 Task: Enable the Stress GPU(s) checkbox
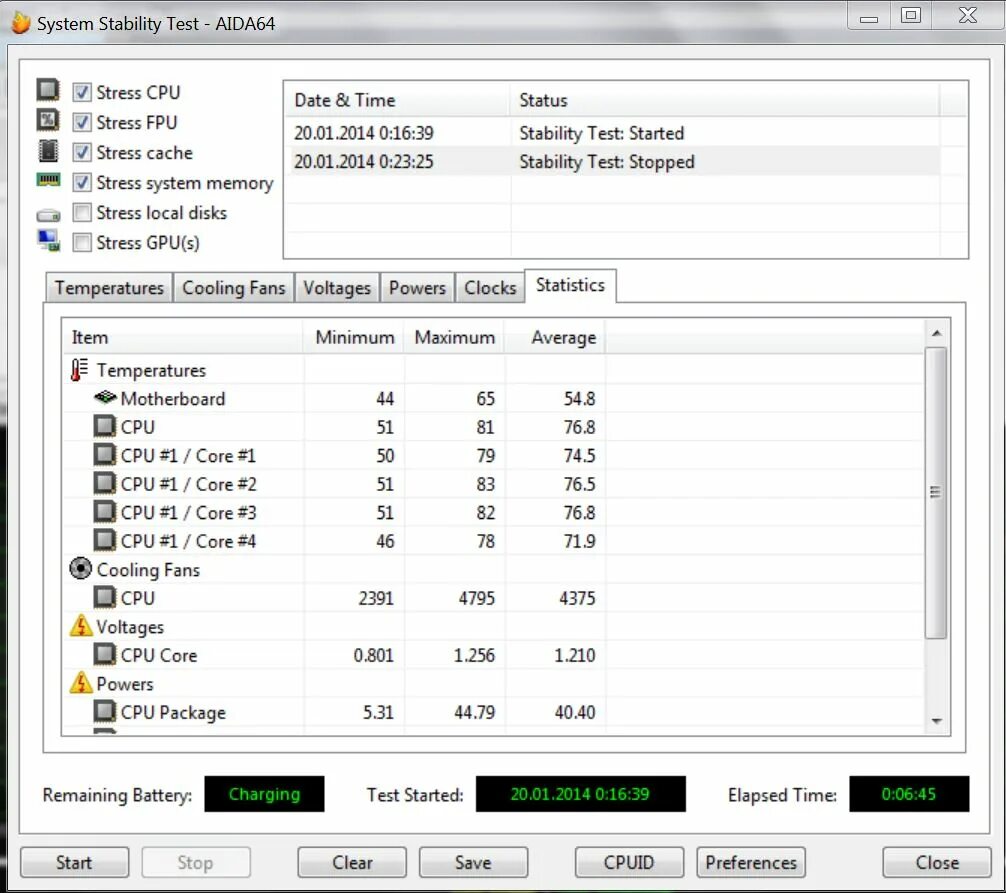click(81, 242)
